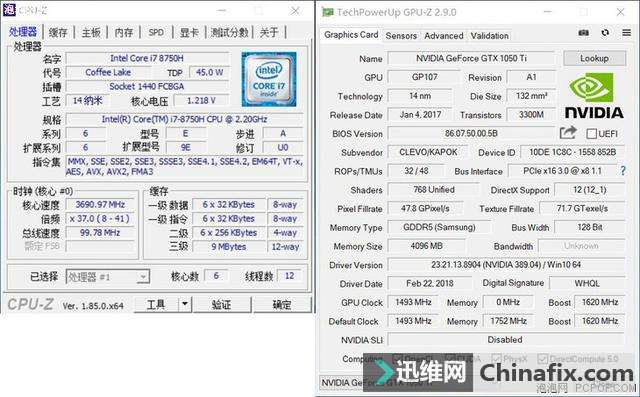Image resolution: width=640 pixels, height=397 pixels.
Task: Click the GPU-Z refresh icon
Action: pyautogui.click(x=605, y=33)
